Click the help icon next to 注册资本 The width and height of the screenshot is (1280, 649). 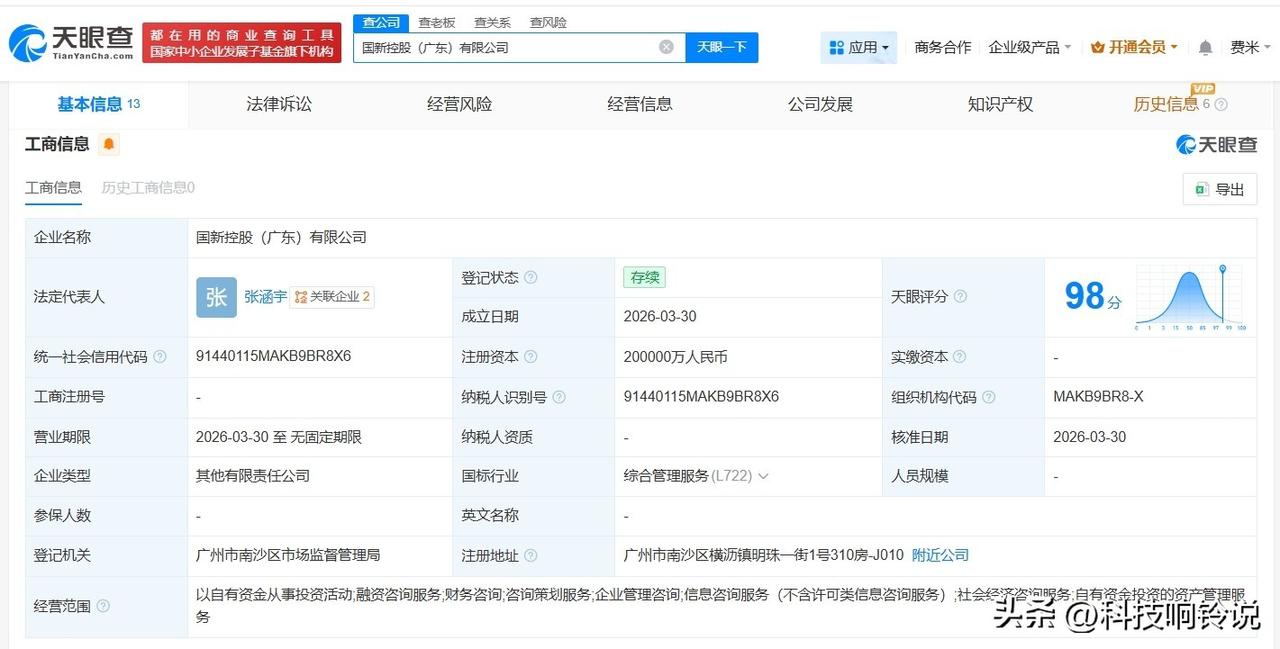(x=530, y=357)
